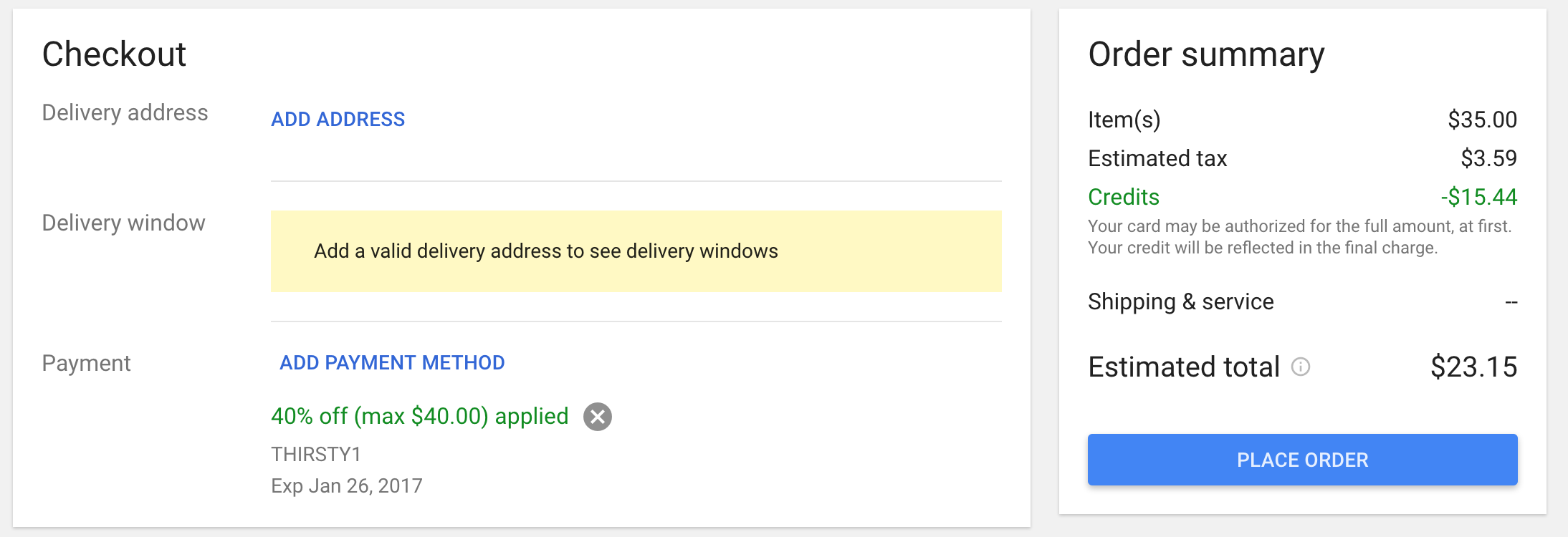The height and width of the screenshot is (537, 1568).
Task: Click the THIRSTY1 promo code text
Action: tap(316, 454)
